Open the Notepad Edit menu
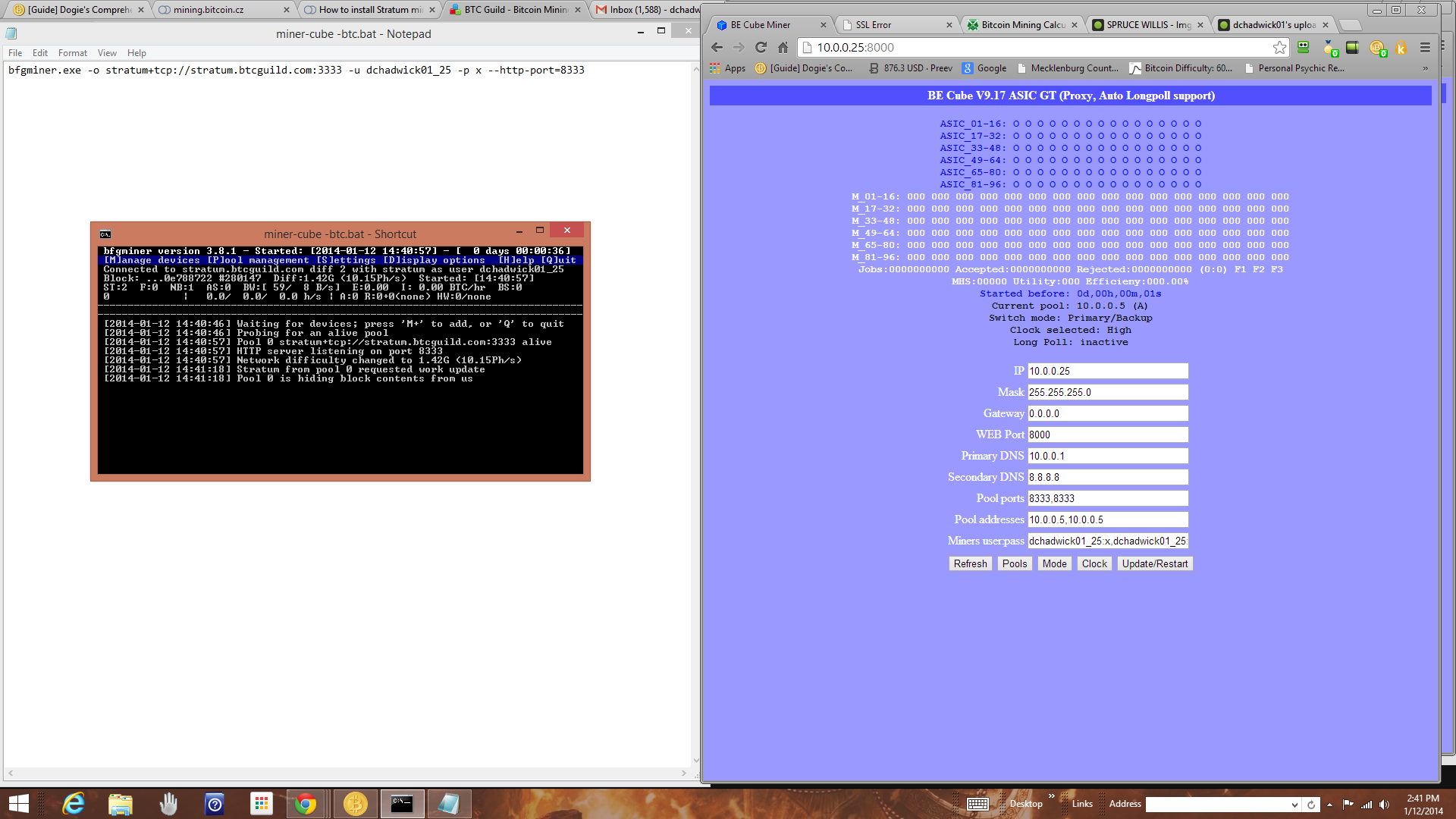 (40, 53)
